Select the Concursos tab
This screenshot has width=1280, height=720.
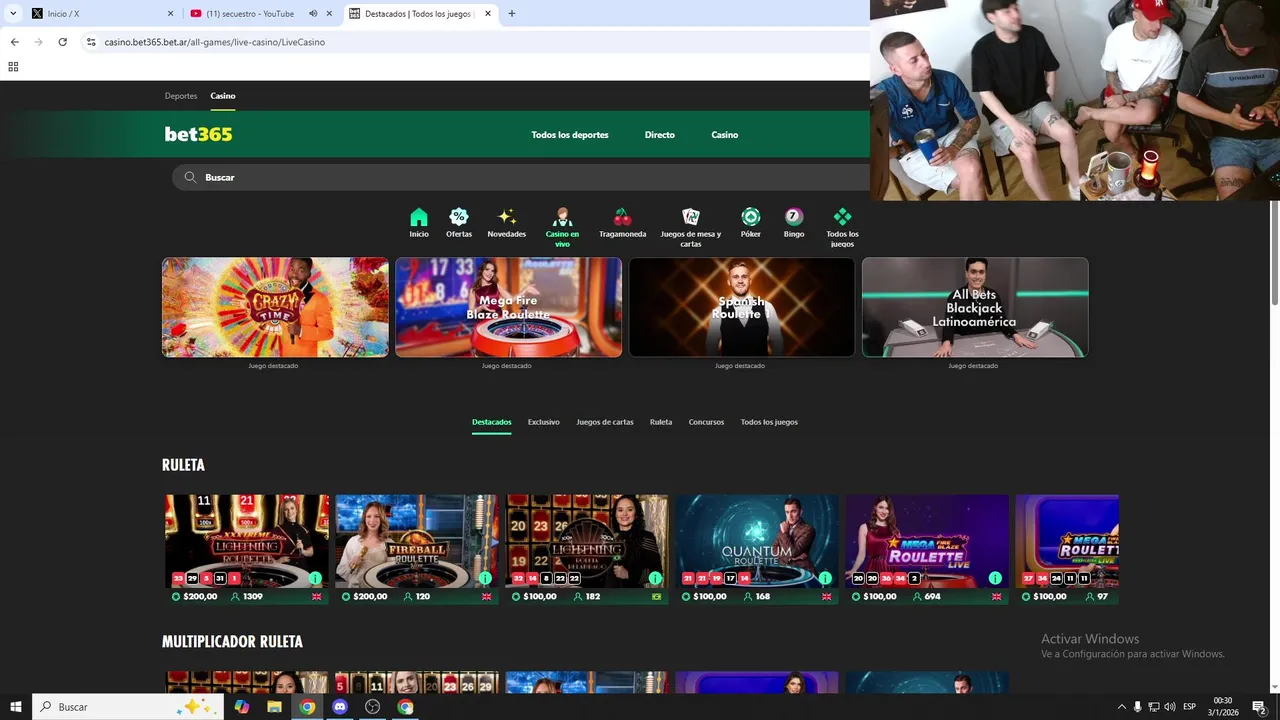tap(706, 422)
